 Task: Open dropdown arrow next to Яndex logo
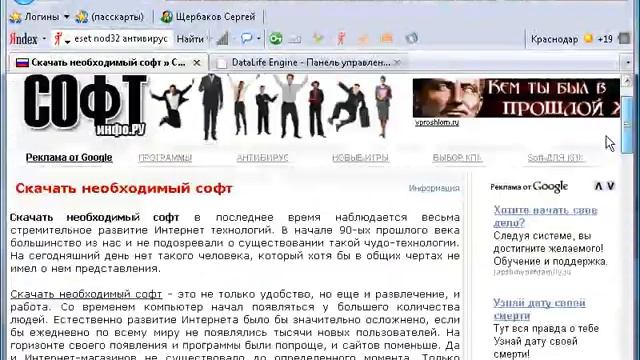[x=44, y=39]
